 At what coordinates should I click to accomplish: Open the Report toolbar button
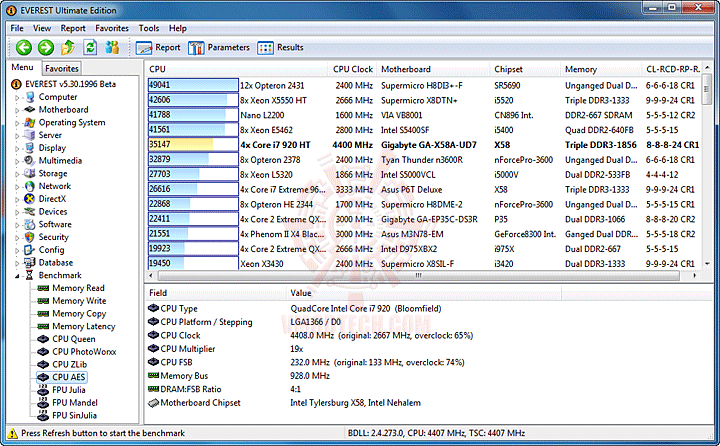tap(158, 47)
